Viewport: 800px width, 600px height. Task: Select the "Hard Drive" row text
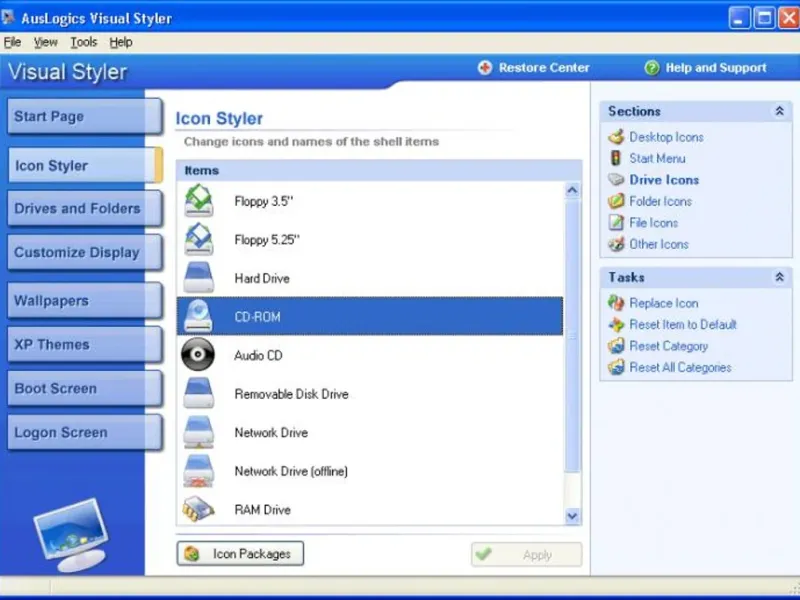click(262, 278)
